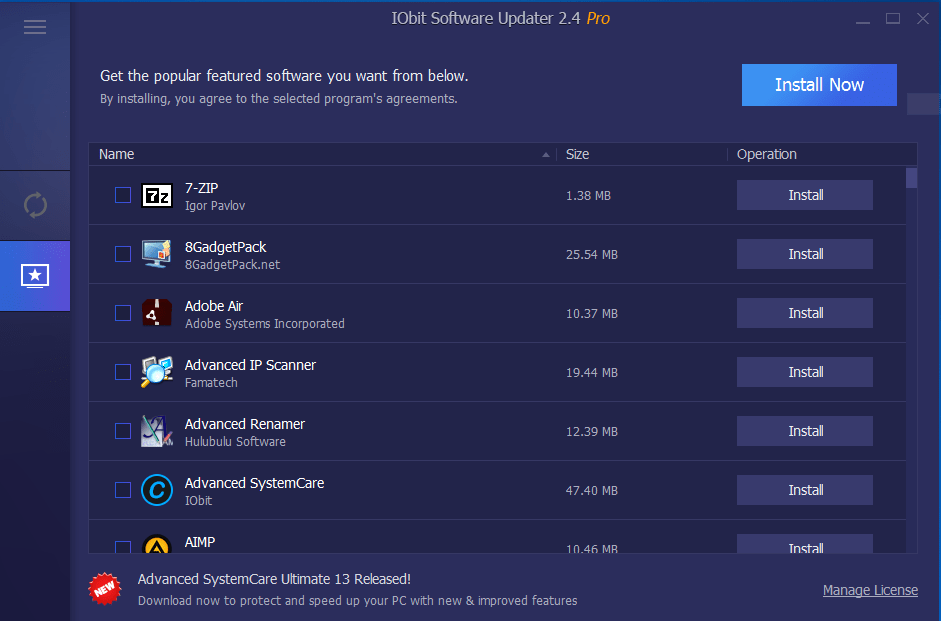Image resolution: width=941 pixels, height=621 pixels.
Task: Click the 8GadgetPack gadget icon
Action: click(x=157, y=254)
